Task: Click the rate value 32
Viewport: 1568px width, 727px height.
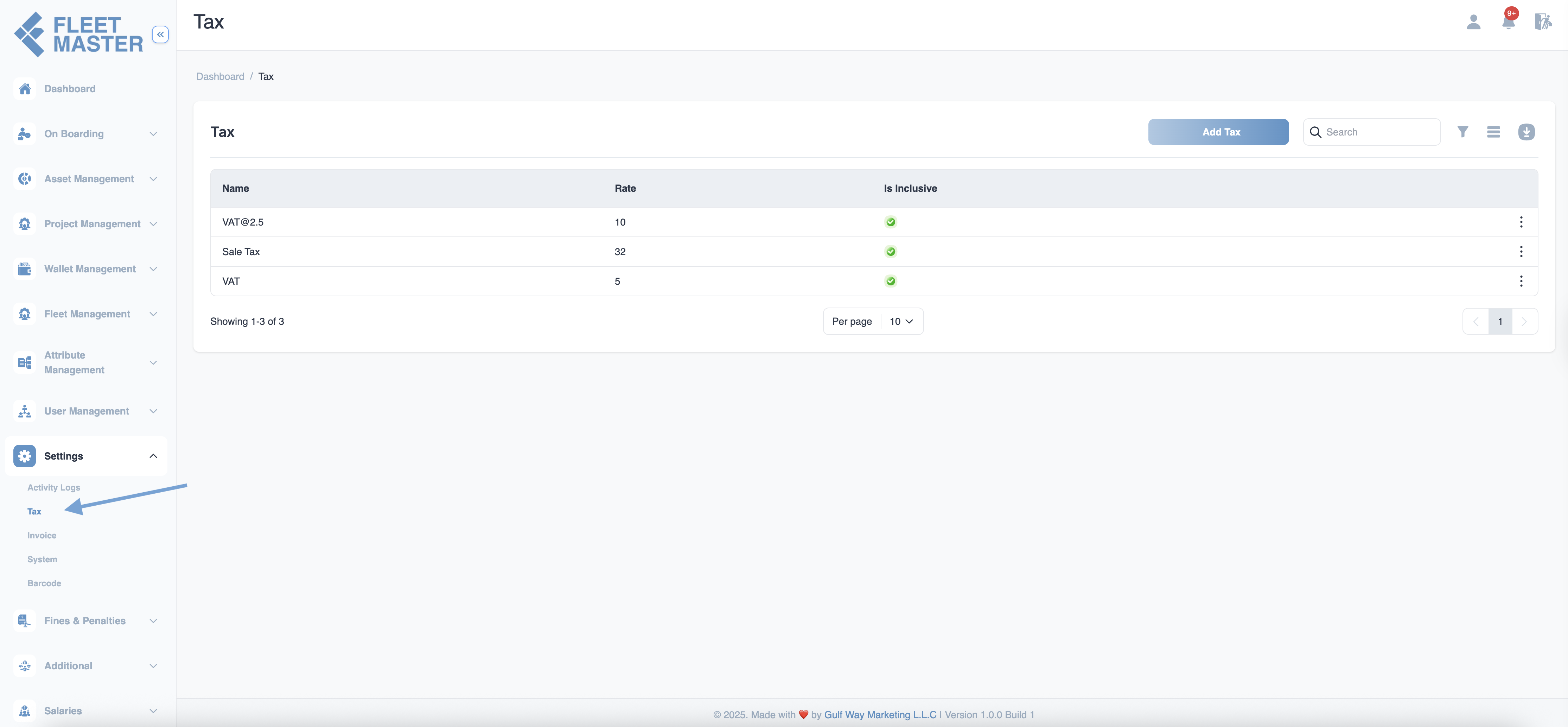Action: point(620,252)
